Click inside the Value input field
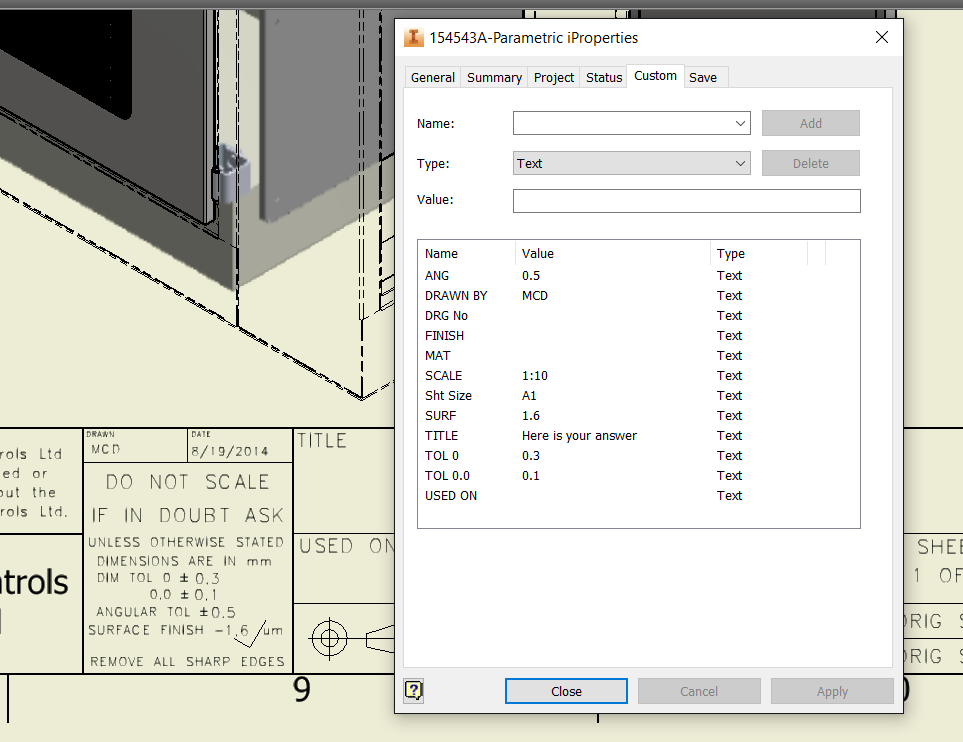 686,200
